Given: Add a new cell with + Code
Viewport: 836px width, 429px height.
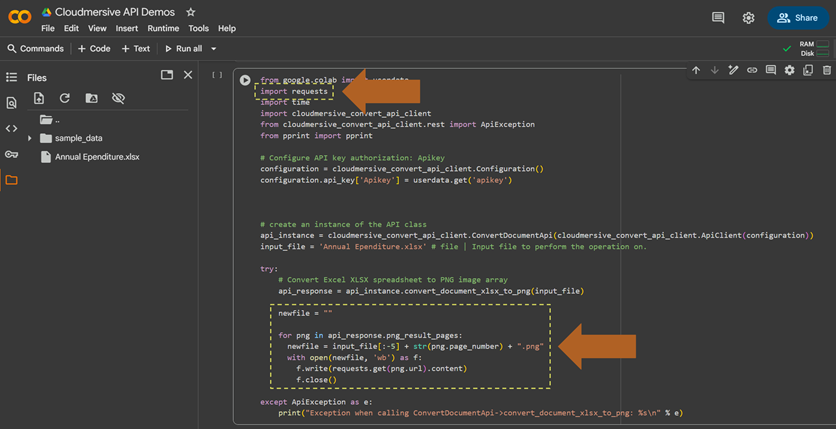Looking at the screenshot, I should (94, 48).
